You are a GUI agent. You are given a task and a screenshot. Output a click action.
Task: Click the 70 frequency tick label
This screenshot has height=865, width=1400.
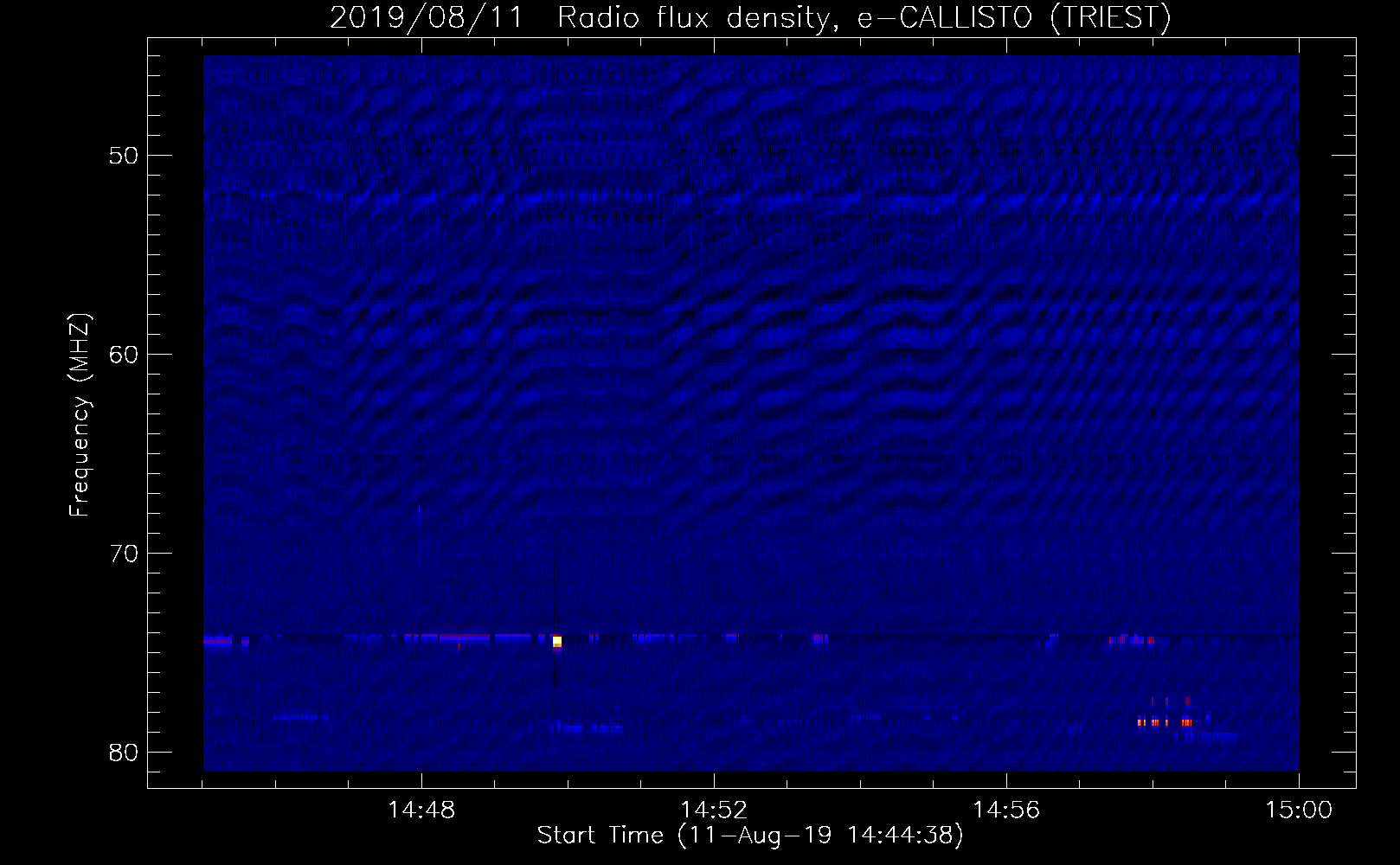124,554
